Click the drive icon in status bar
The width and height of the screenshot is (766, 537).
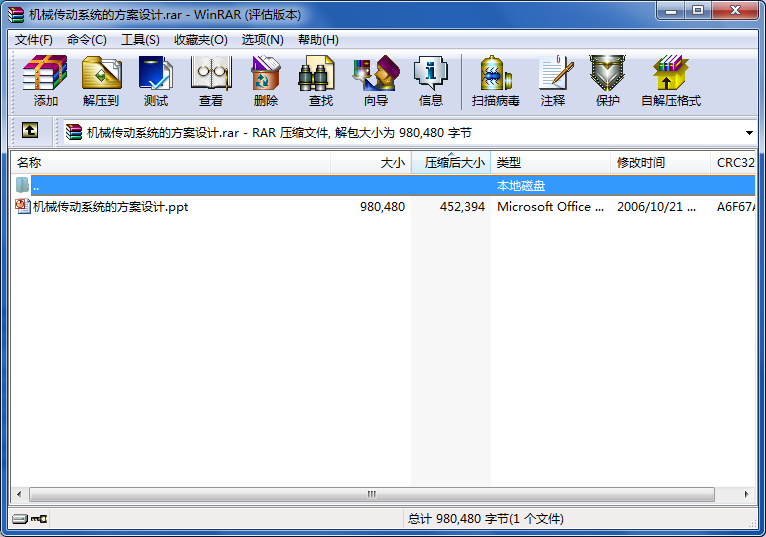20,518
